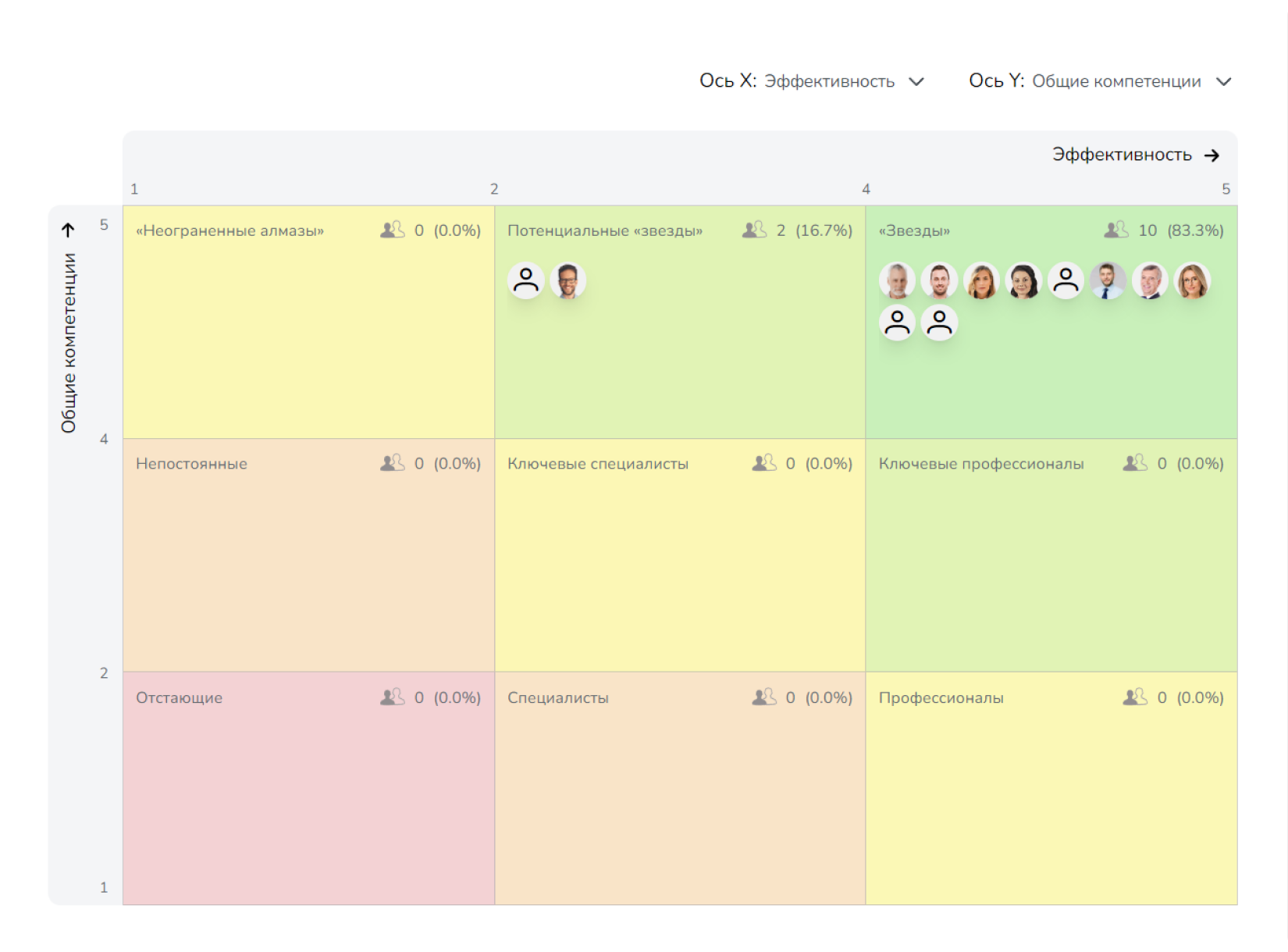This screenshot has width=1288, height=952.
Task: Click inside the pink Отстающие quadrant area
Action: (x=308, y=804)
